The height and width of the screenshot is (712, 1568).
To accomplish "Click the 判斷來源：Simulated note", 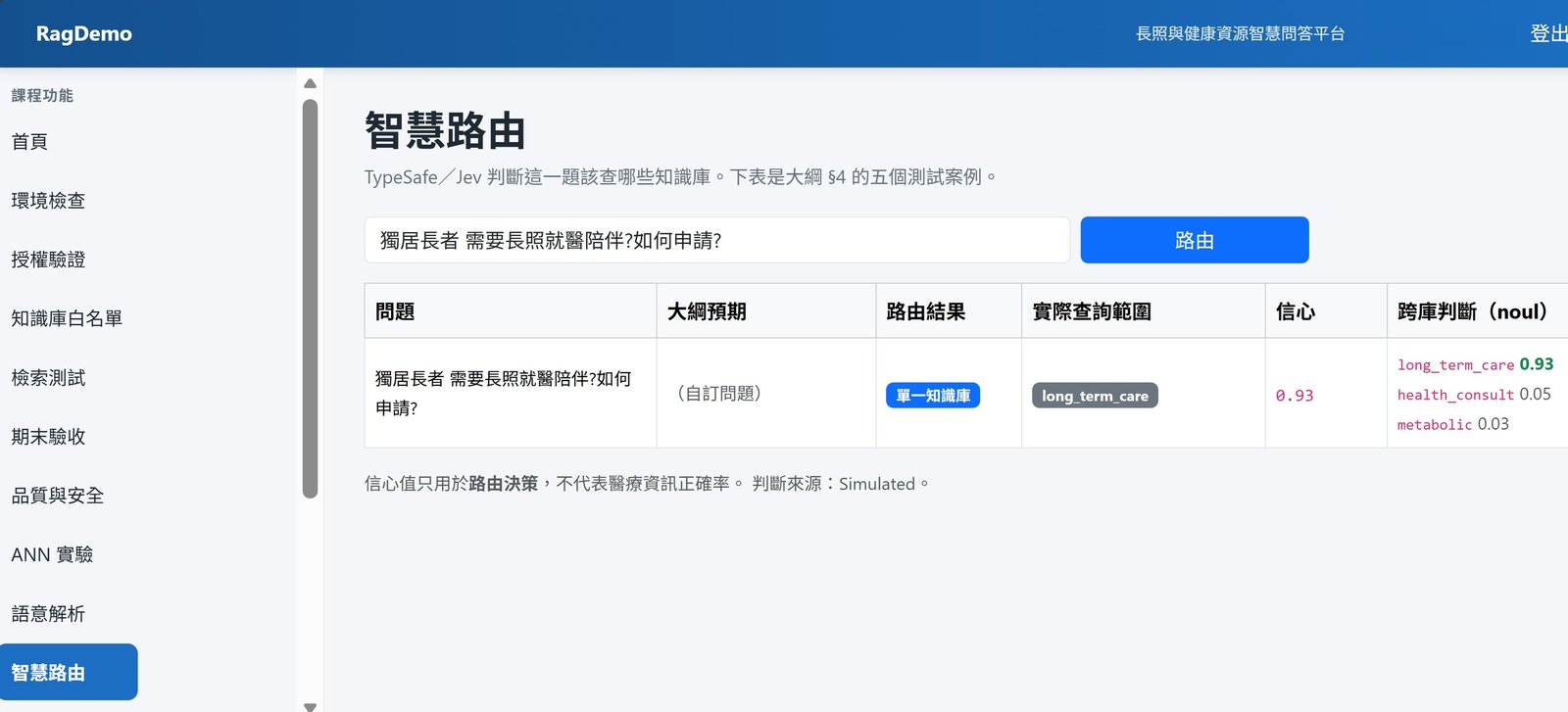I will click(841, 484).
